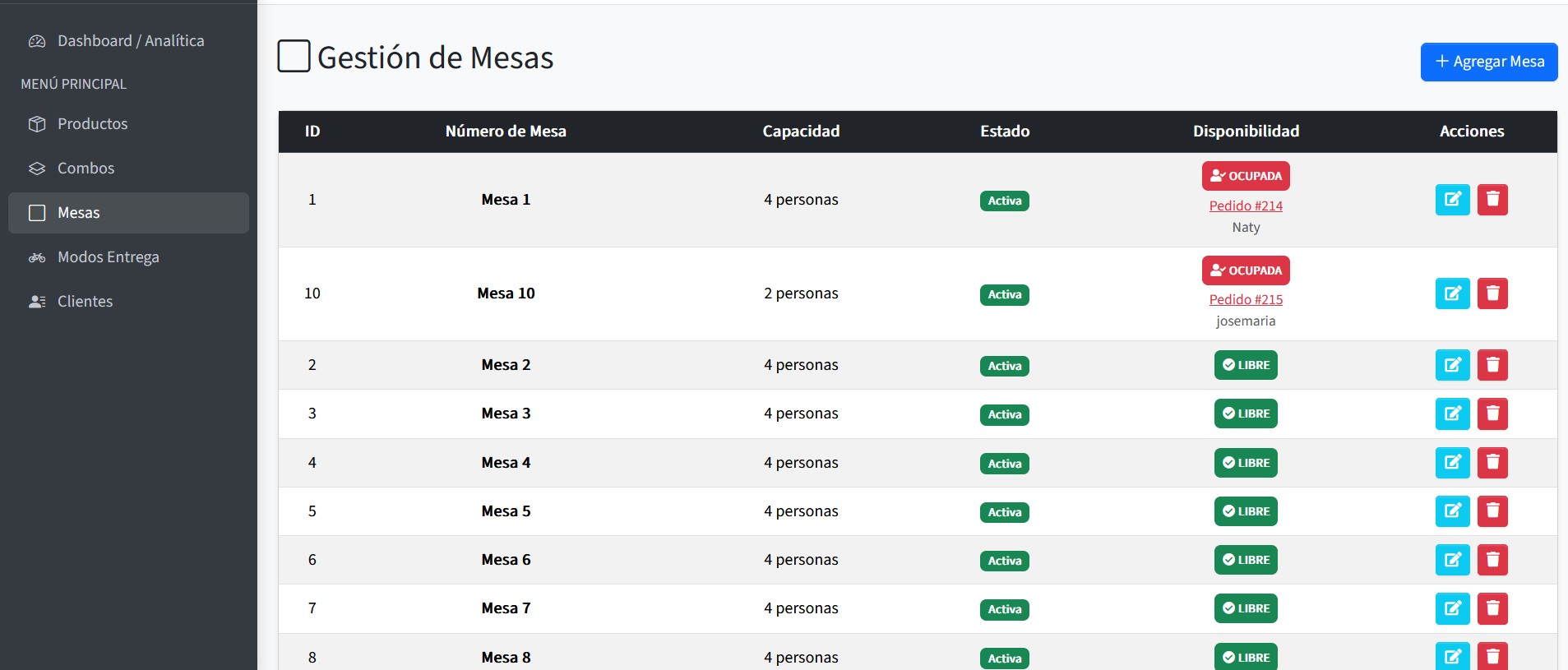
Task: Delete Mesa 1 using the trash icon
Action: [x=1492, y=200]
